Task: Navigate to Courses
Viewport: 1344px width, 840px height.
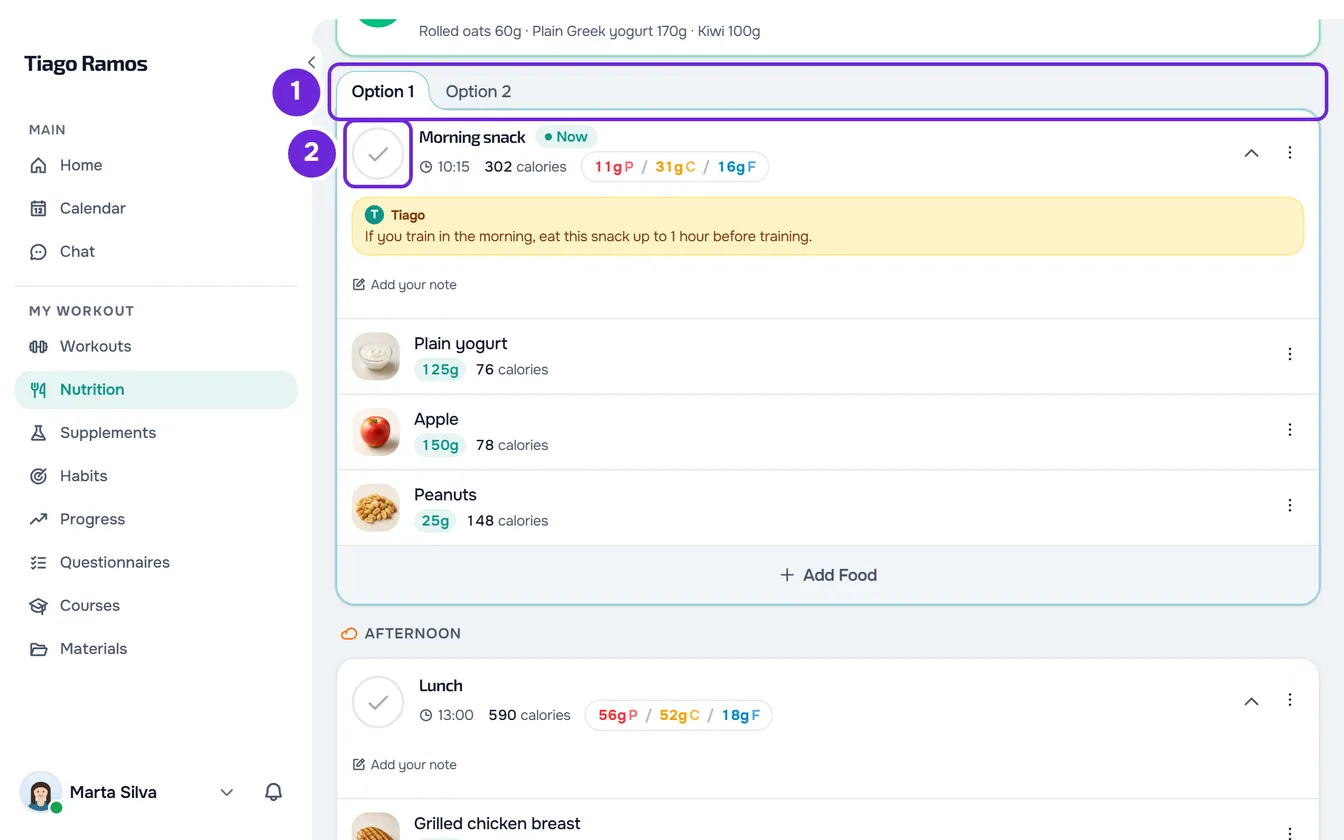Action: 156,605
